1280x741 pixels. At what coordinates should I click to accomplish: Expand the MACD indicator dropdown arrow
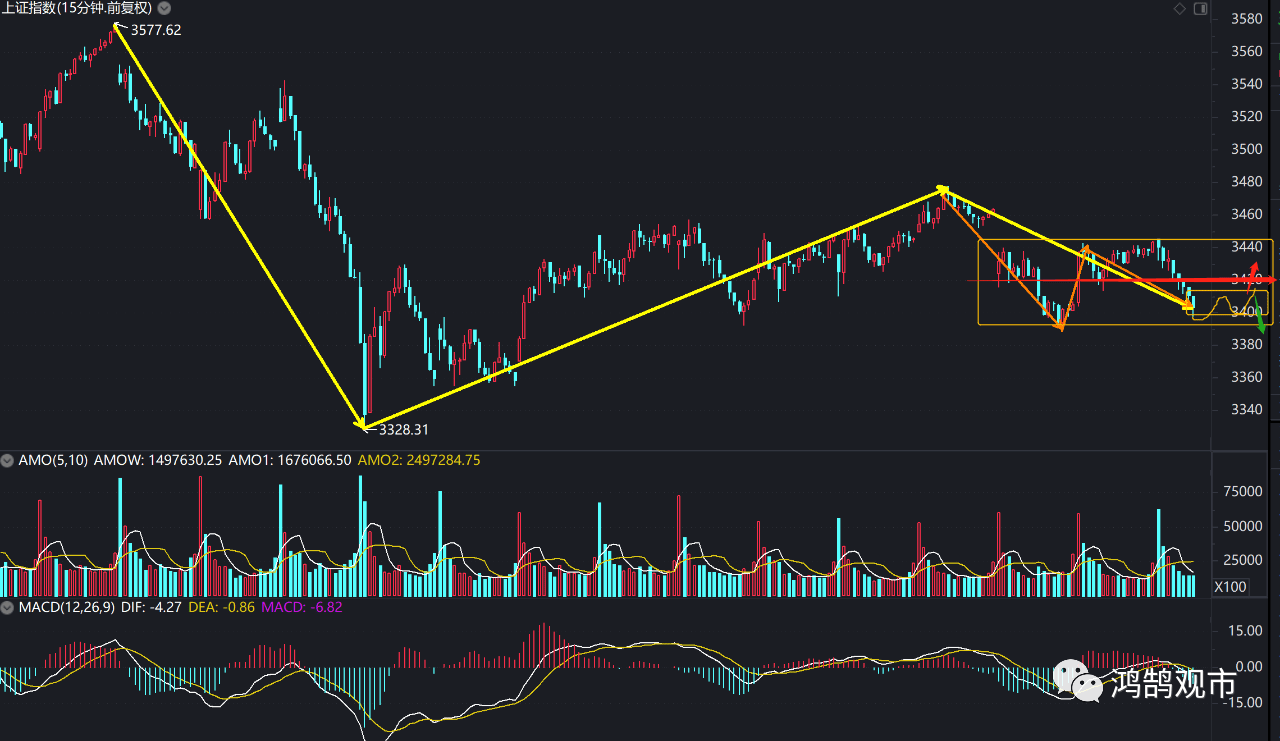pos(8,607)
